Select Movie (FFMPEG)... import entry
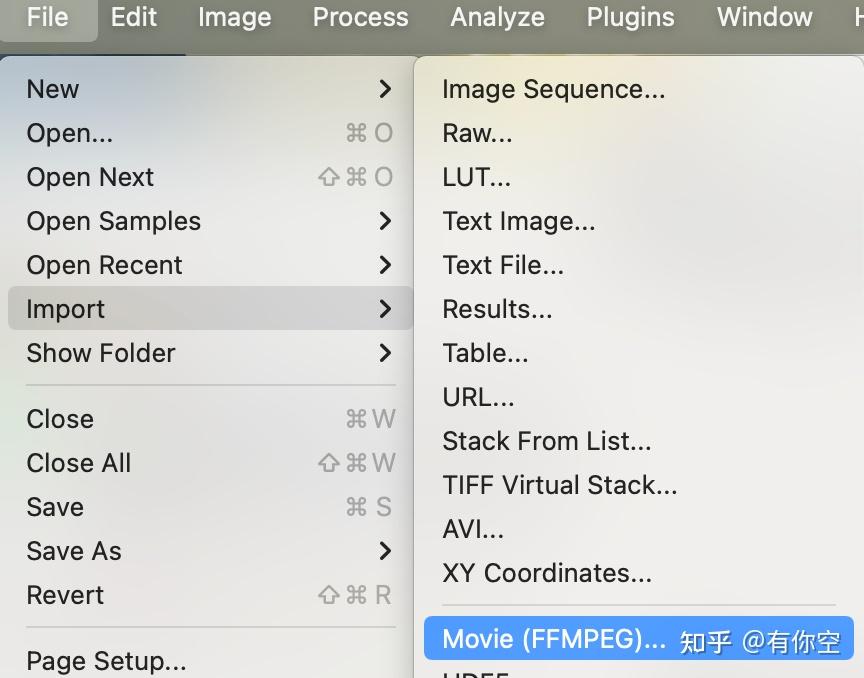Viewport: 864px width, 678px height. click(x=553, y=639)
